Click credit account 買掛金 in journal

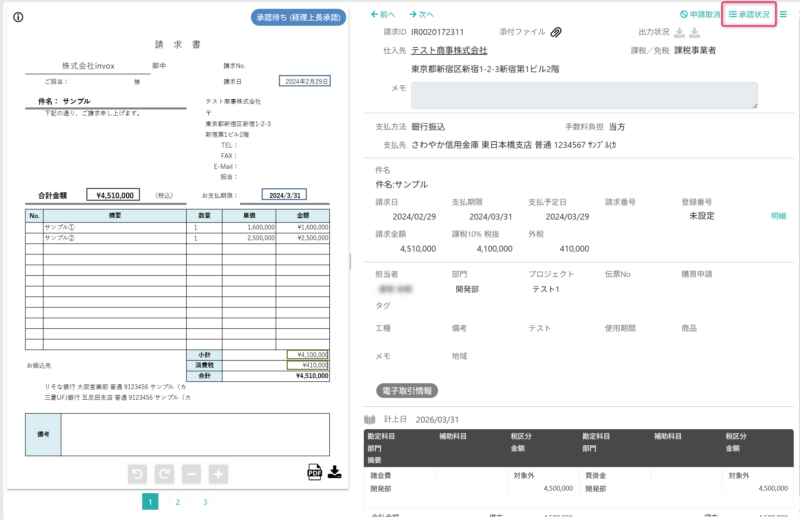click(x=595, y=476)
